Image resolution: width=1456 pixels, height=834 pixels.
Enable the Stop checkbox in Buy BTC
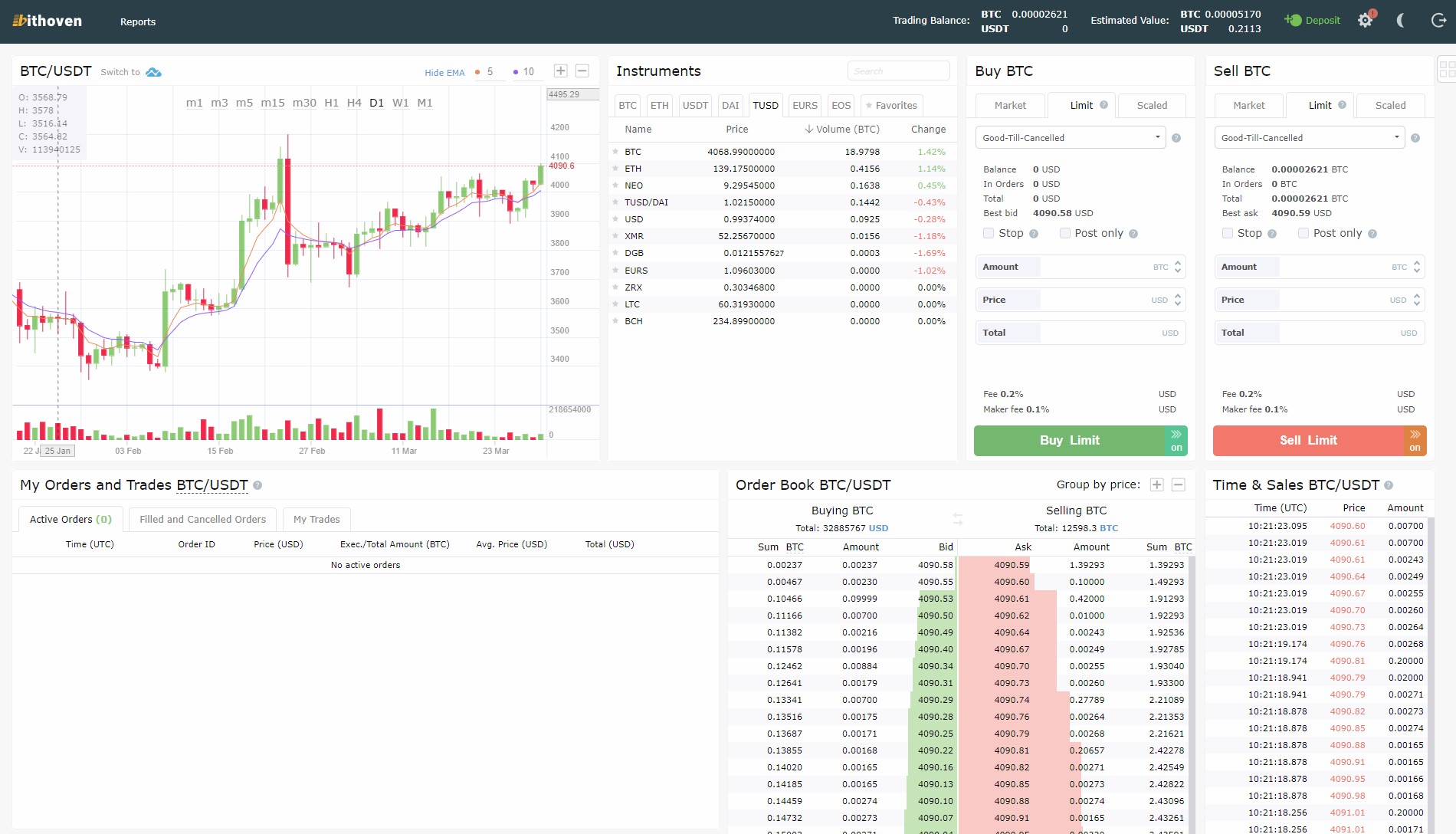tap(989, 233)
